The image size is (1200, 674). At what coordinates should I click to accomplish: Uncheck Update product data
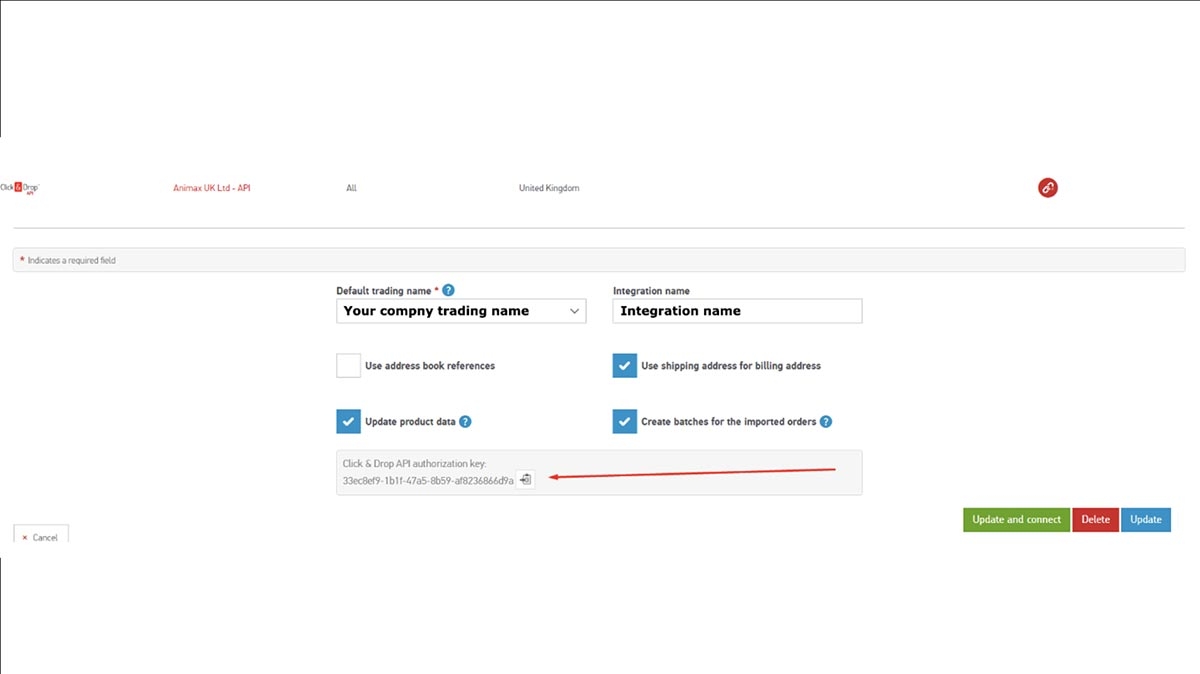pos(348,421)
